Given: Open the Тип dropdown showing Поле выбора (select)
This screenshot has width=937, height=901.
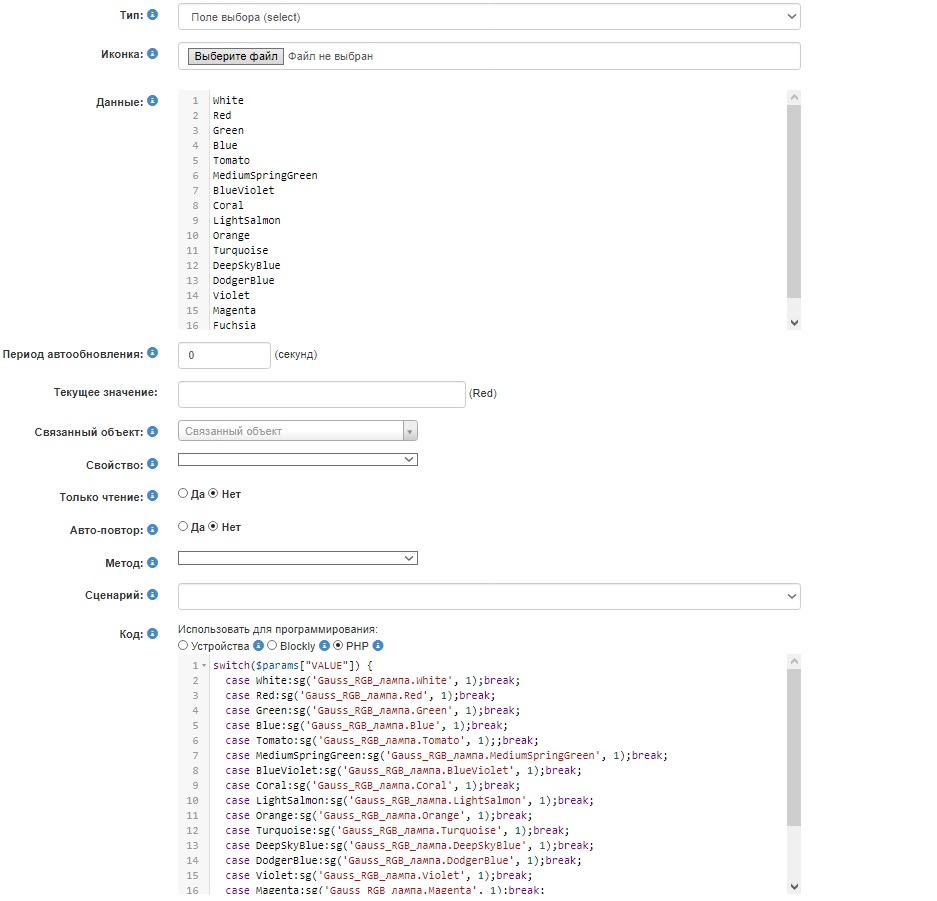Looking at the screenshot, I should click(x=489, y=16).
